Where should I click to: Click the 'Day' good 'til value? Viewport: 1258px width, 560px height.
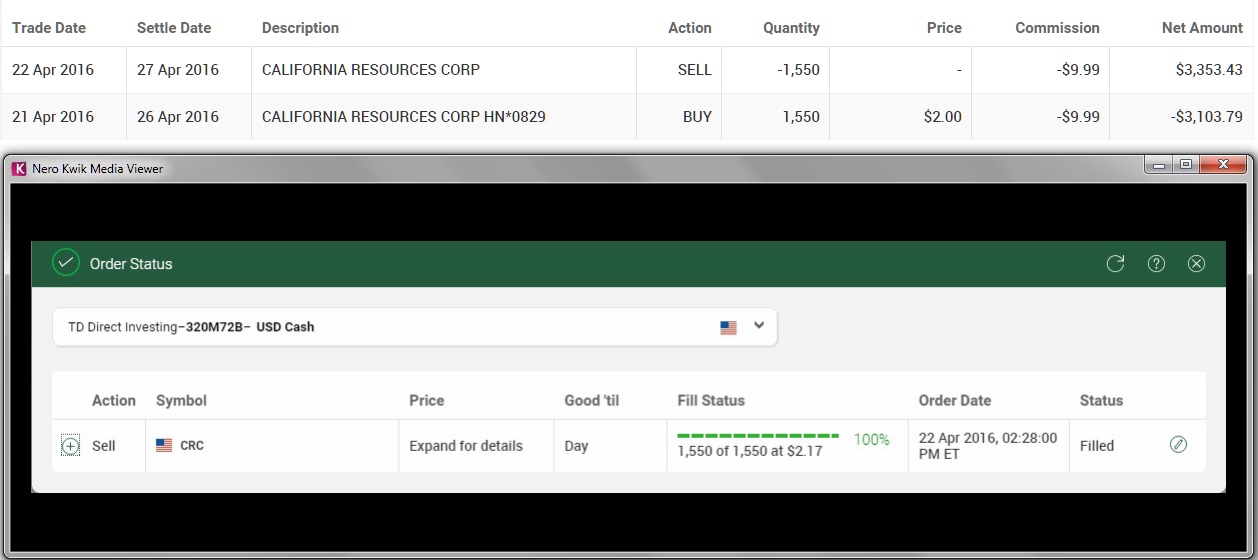coord(576,446)
